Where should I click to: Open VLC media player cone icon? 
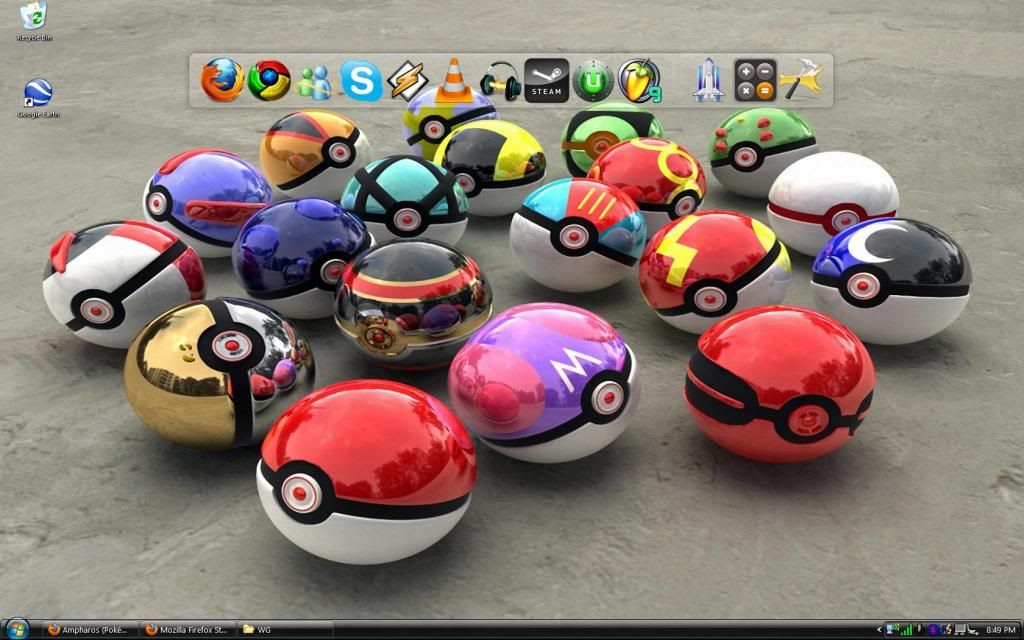tap(454, 80)
